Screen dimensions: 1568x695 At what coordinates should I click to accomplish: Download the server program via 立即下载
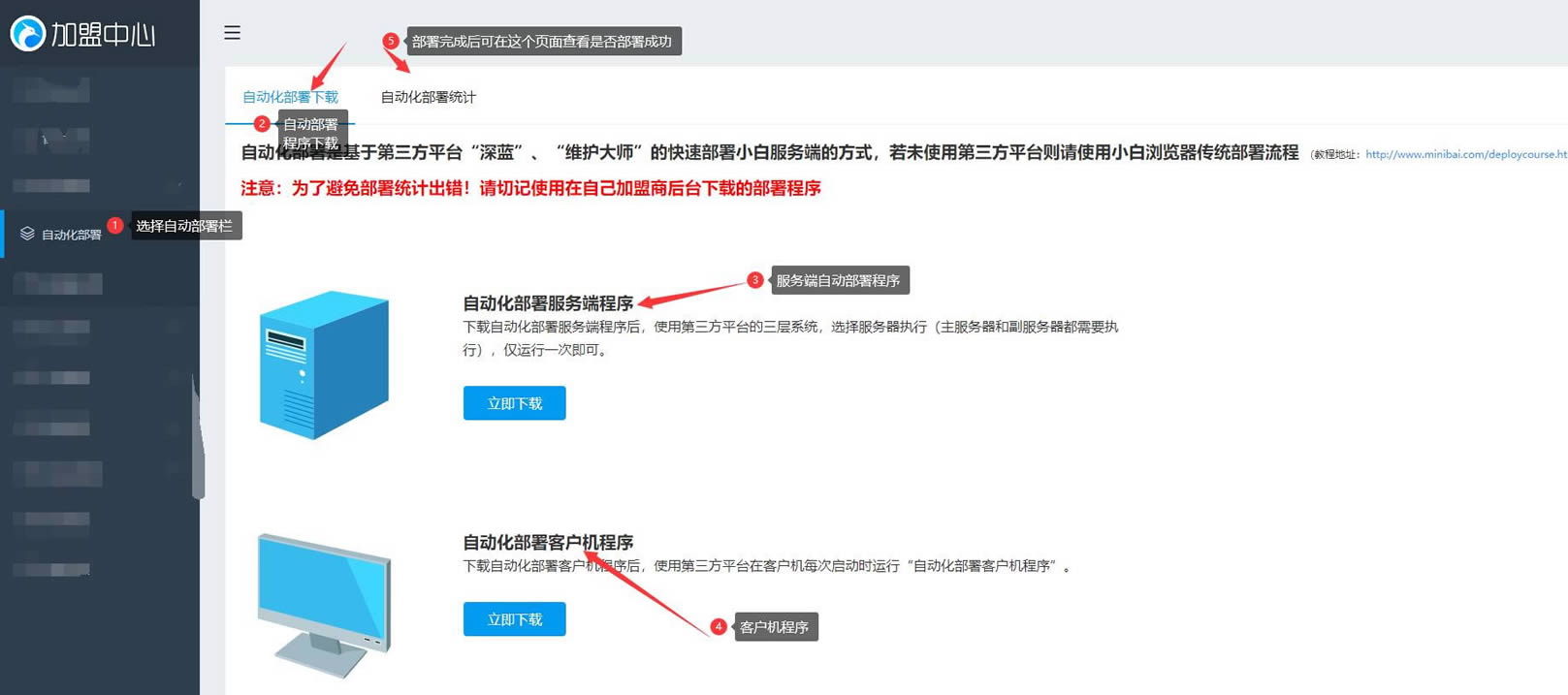click(x=514, y=403)
